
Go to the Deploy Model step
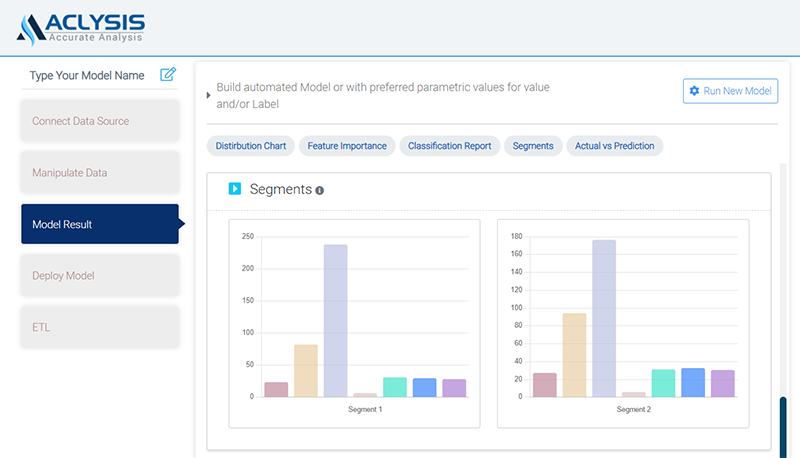click(99, 276)
